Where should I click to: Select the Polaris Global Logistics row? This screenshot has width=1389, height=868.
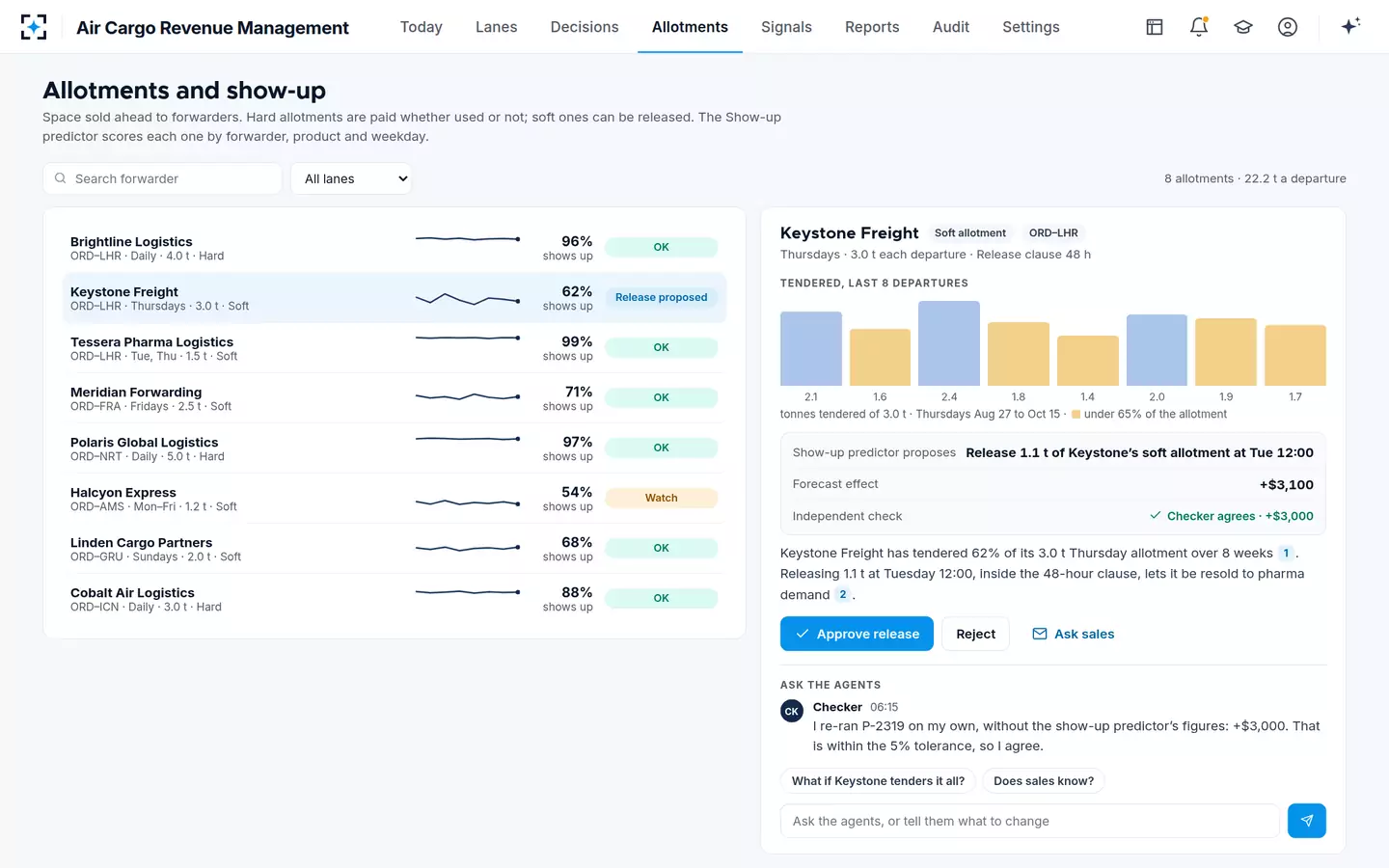pyautogui.click(x=395, y=448)
